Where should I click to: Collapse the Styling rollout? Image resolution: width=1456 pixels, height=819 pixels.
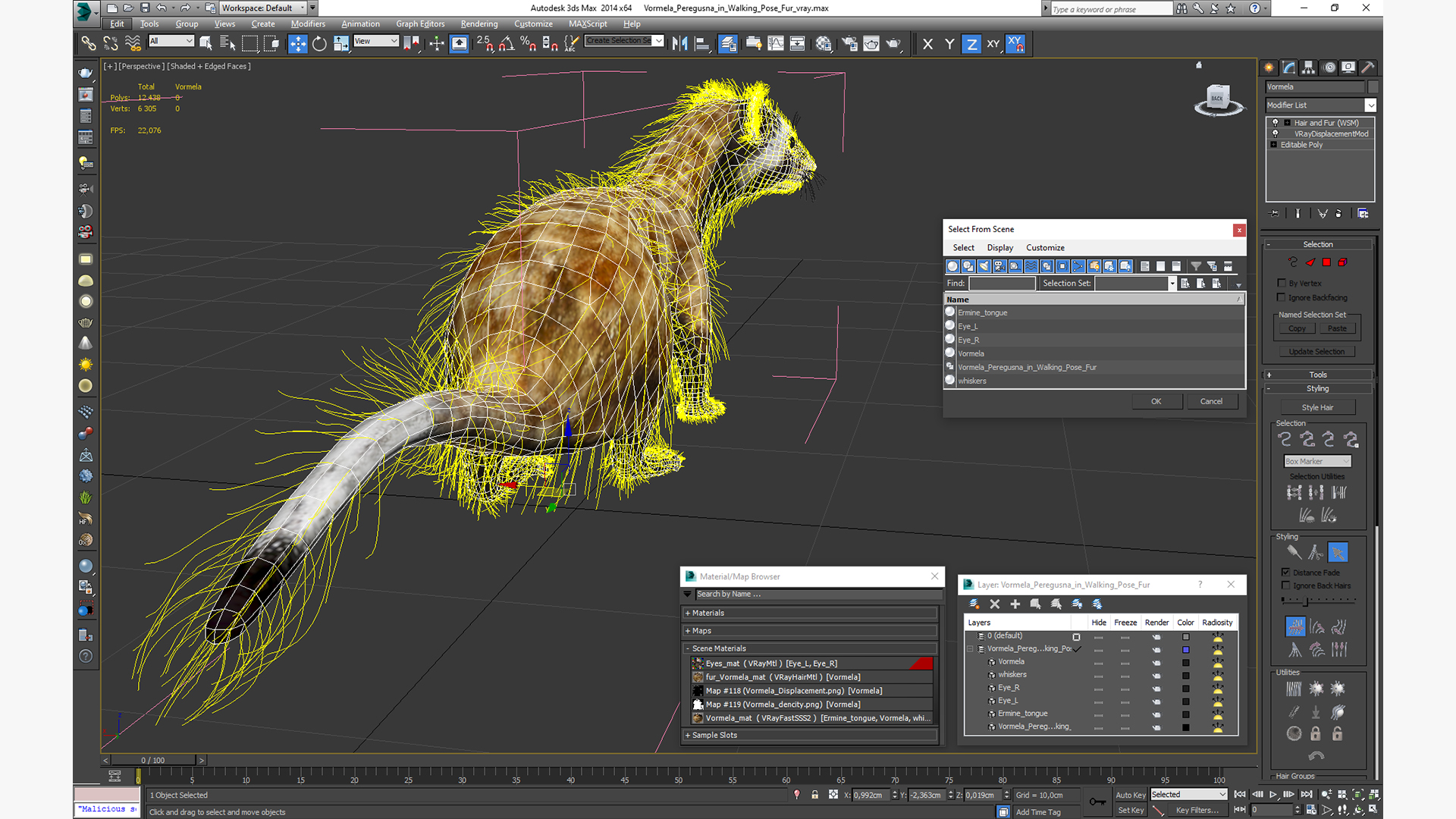tap(1318, 388)
